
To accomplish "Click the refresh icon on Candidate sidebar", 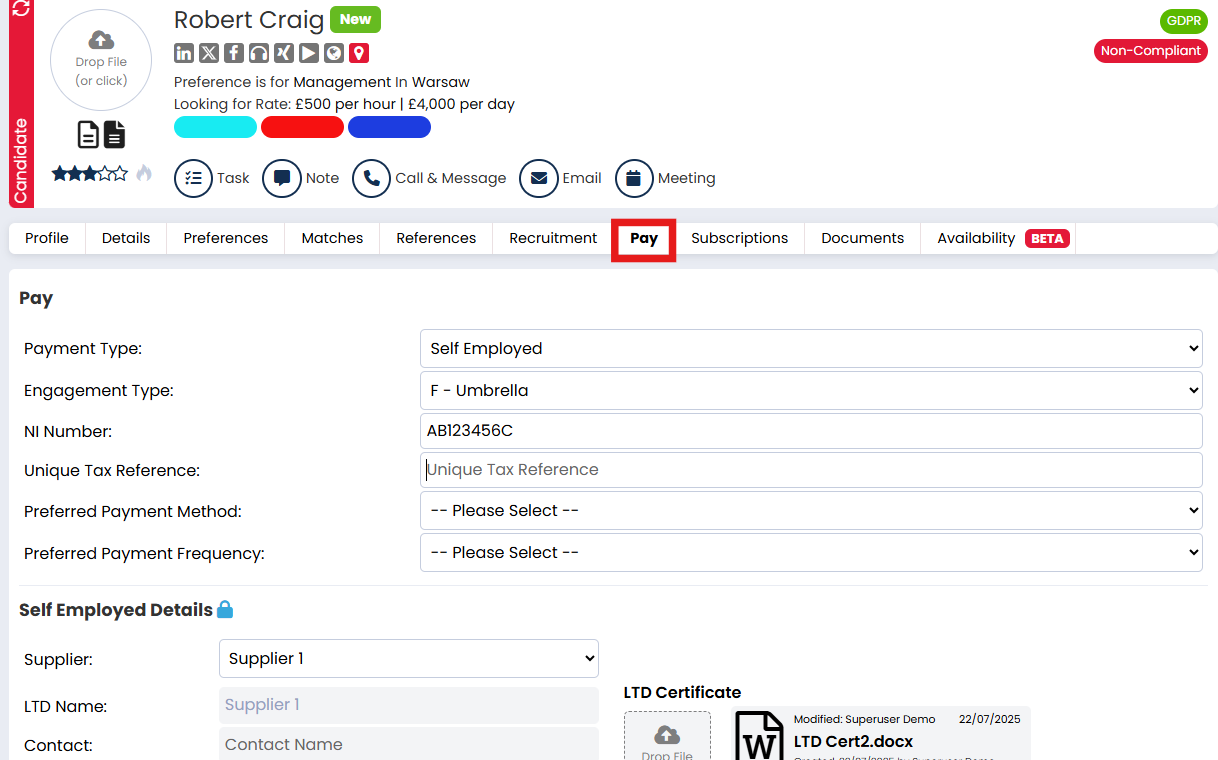I will click(21, 10).
